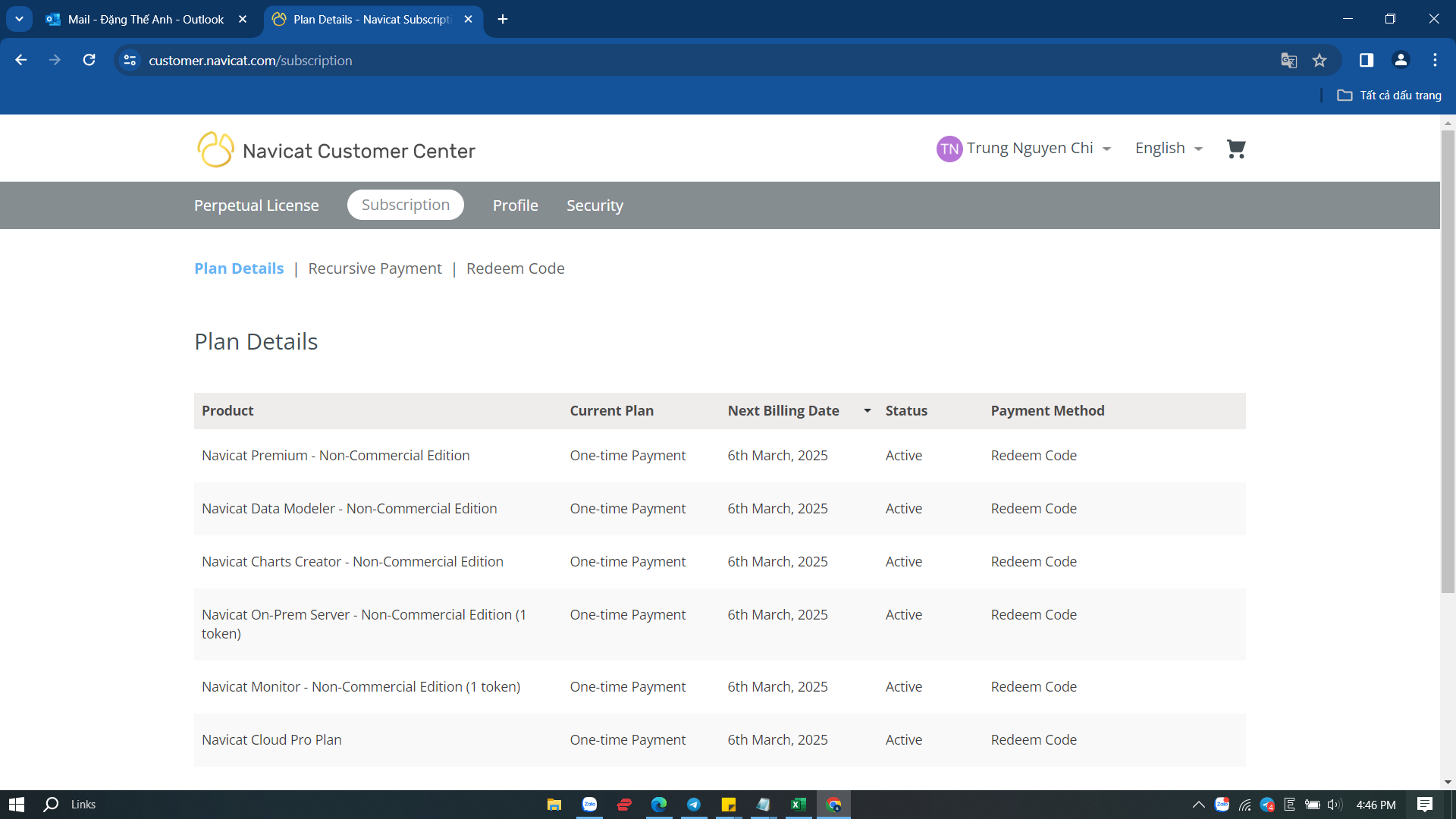The width and height of the screenshot is (1456, 819).
Task: Close the Outlook Mail tab
Action: click(x=243, y=19)
